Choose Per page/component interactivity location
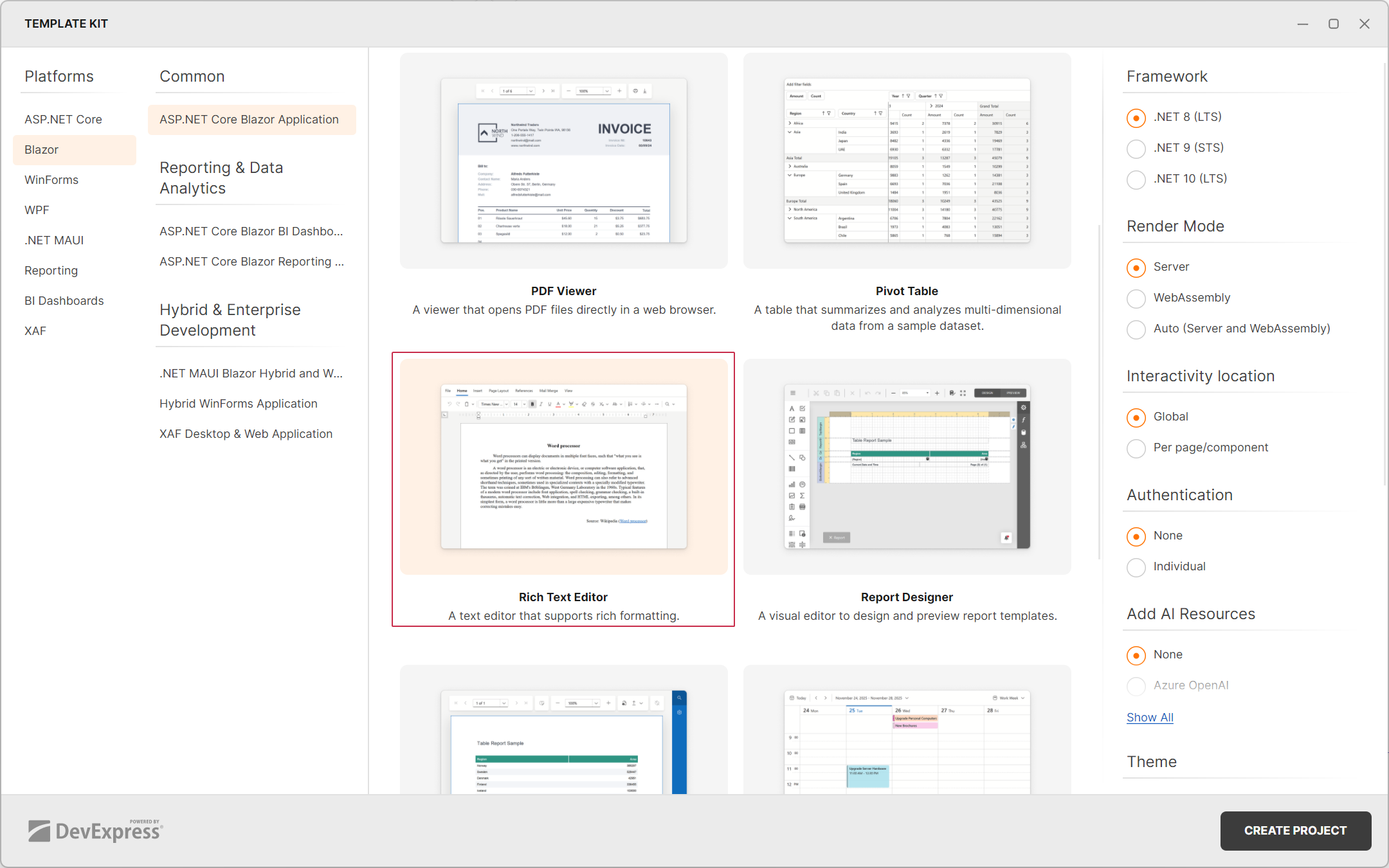The width and height of the screenshot is (1389, 868). tap(1136, 448)
